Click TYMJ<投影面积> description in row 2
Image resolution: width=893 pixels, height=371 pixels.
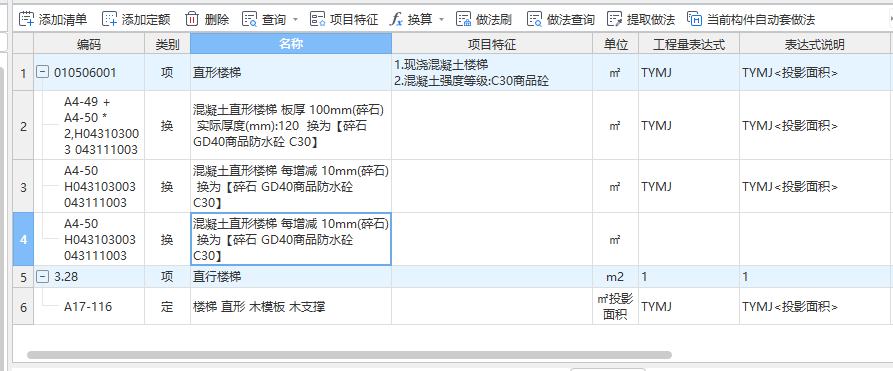(x=816, y=125)
